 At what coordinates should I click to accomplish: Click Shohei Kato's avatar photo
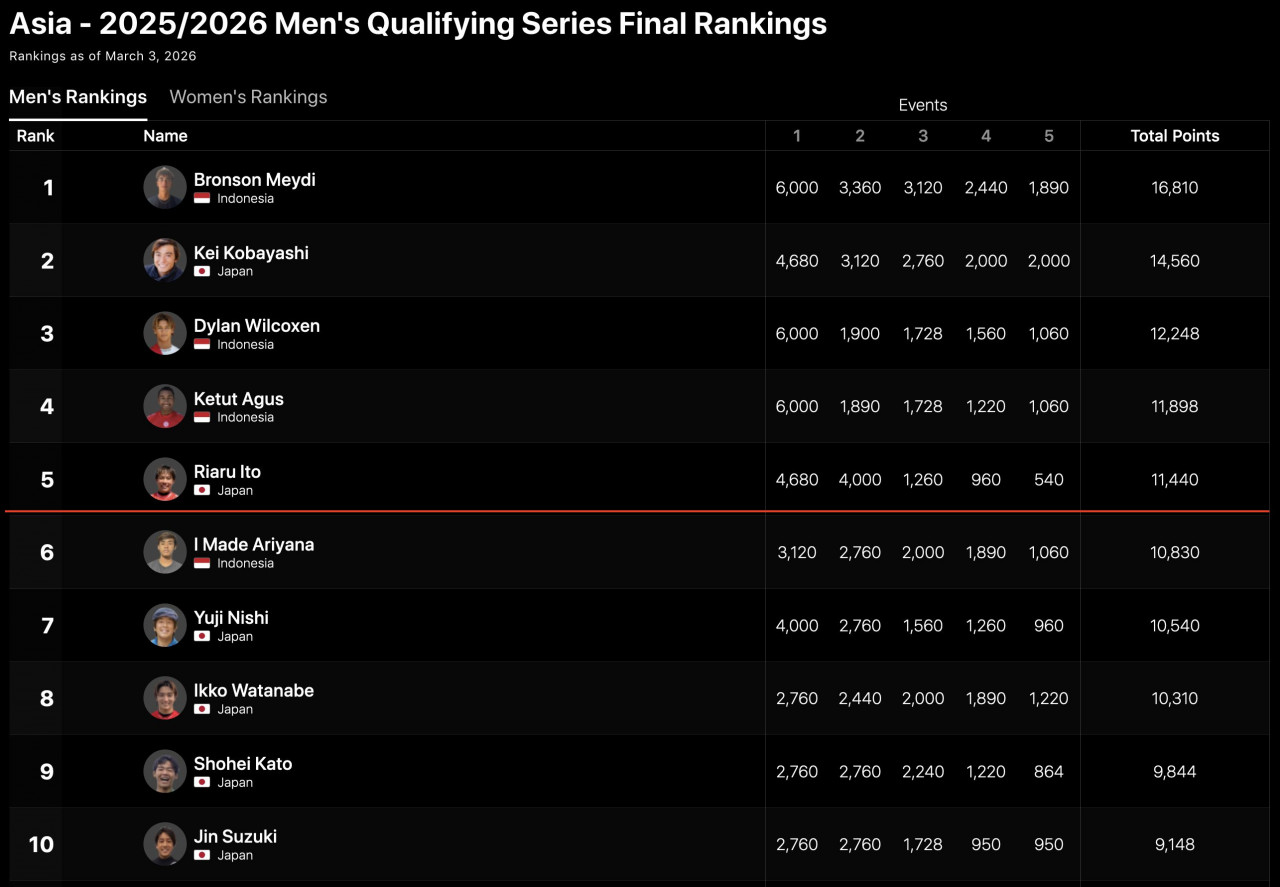coord(165,771)
